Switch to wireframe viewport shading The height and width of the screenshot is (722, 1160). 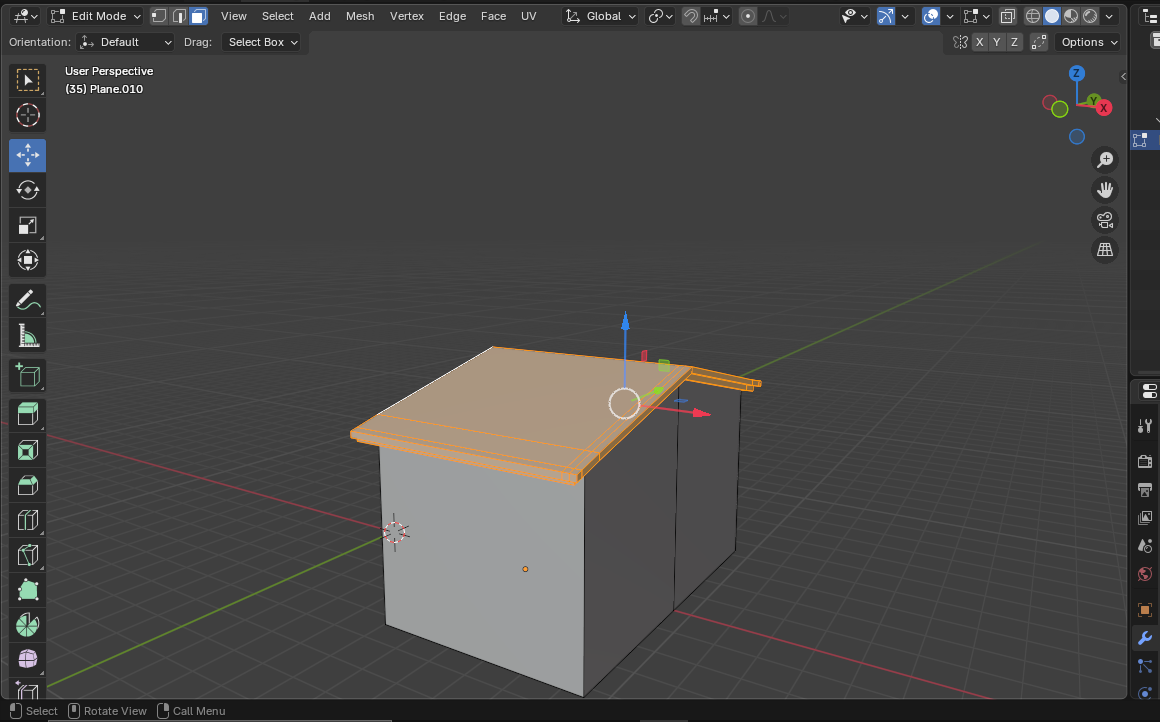coord(1033,16)
